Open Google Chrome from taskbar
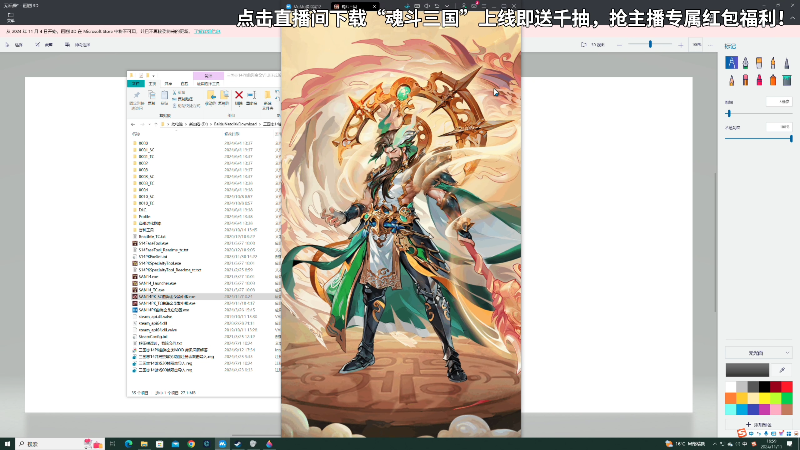The image size is (800, 450). 191,444
